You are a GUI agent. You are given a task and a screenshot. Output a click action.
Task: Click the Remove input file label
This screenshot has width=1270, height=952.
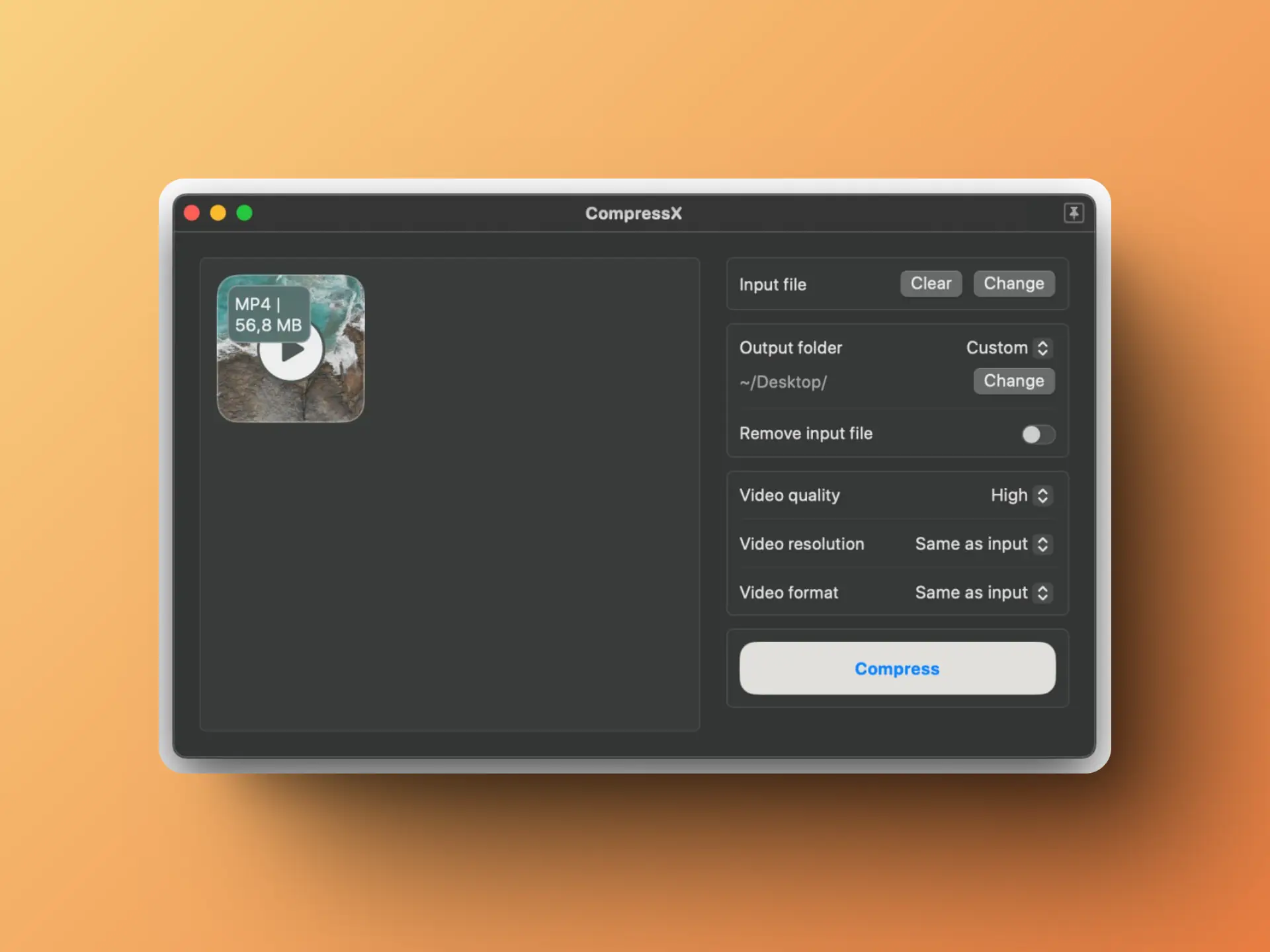(x=806, y=434)
